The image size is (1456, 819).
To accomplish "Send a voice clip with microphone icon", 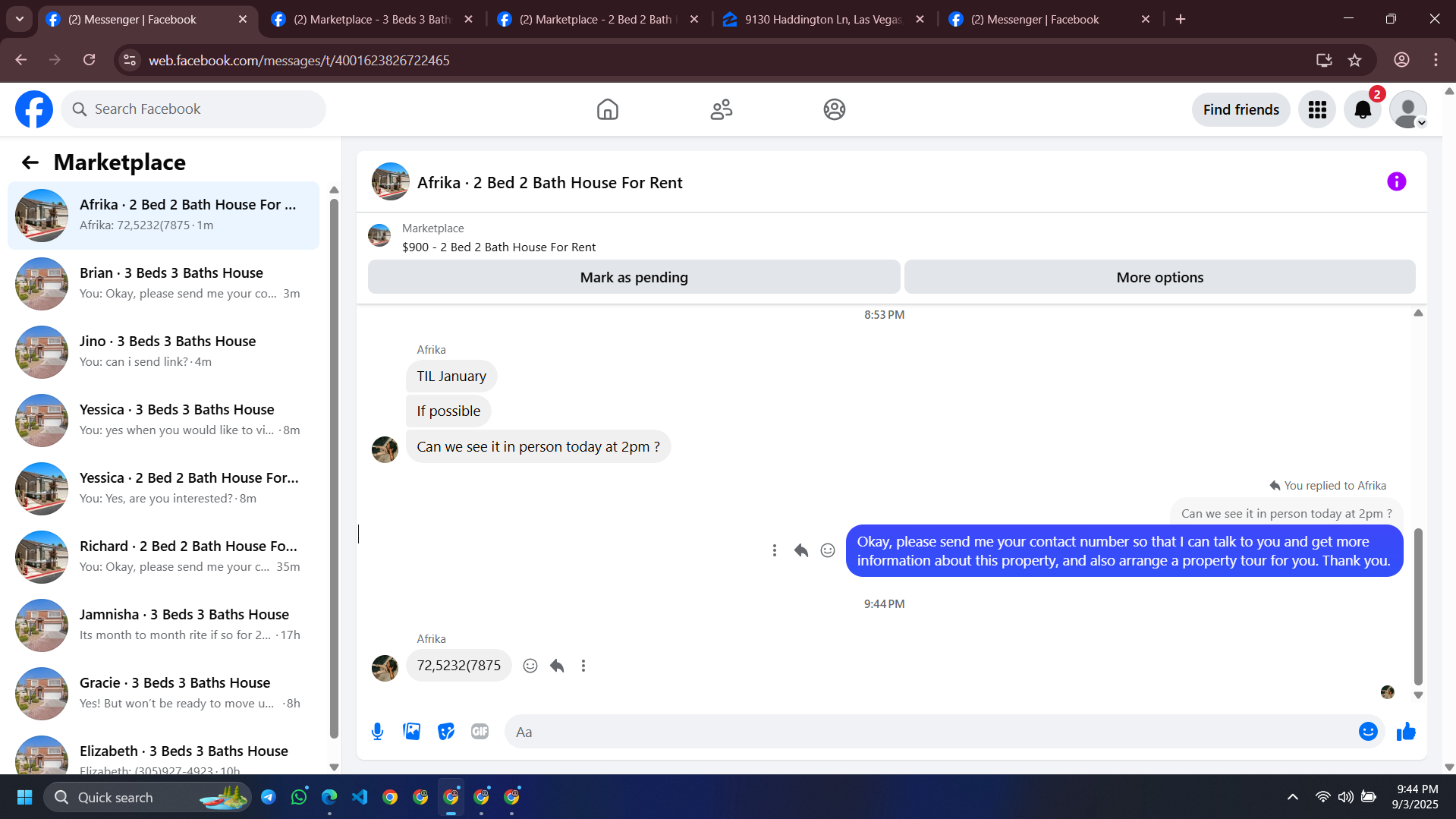I will click(x=377, y=732).
